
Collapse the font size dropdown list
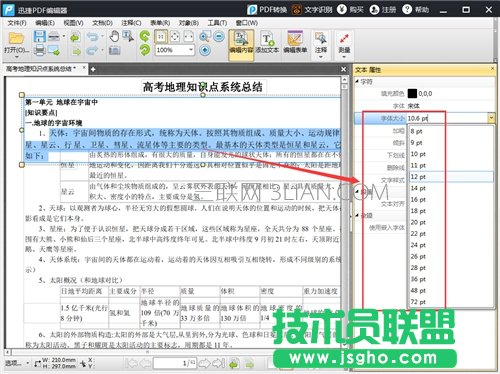coord(491,118)
